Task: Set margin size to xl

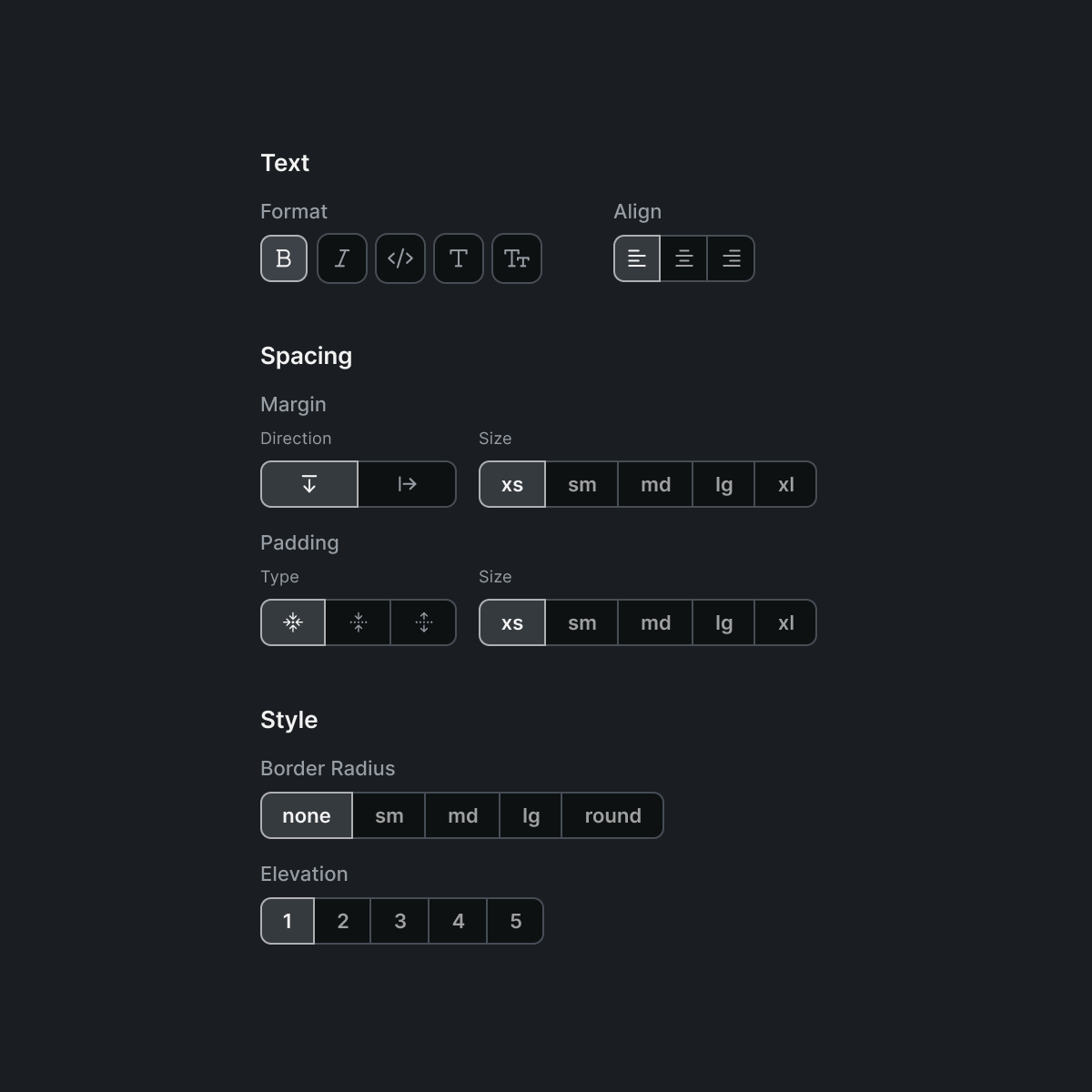Action: [x=785, y=484]
